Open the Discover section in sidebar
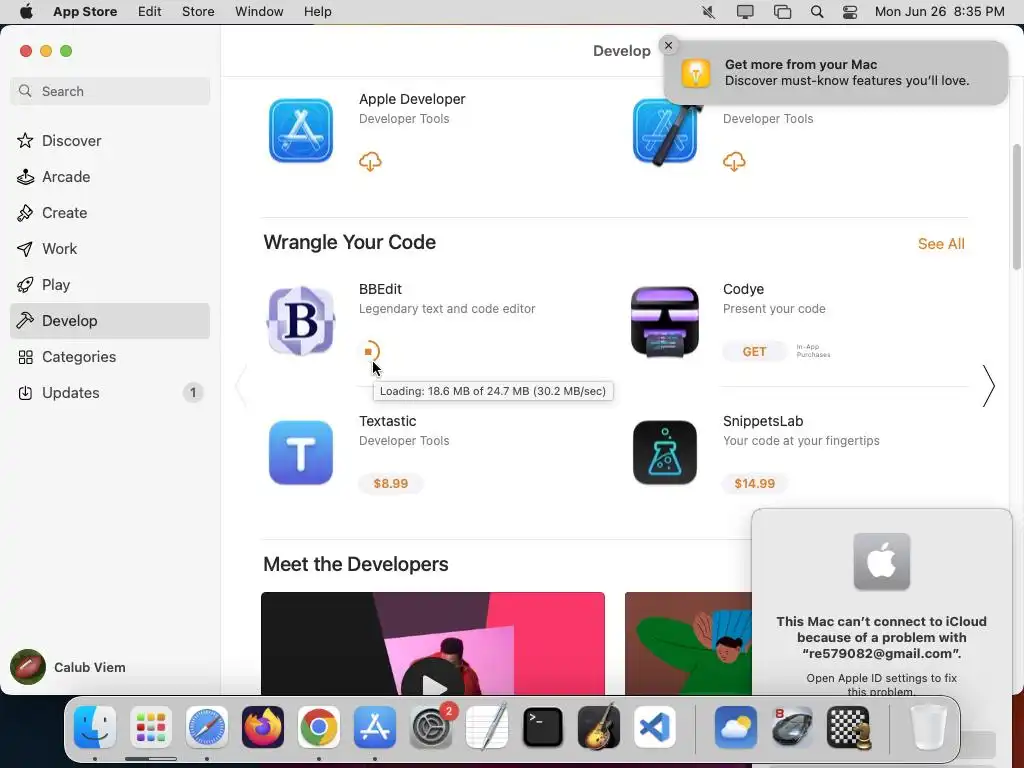1024x768 pixels. 110,140
